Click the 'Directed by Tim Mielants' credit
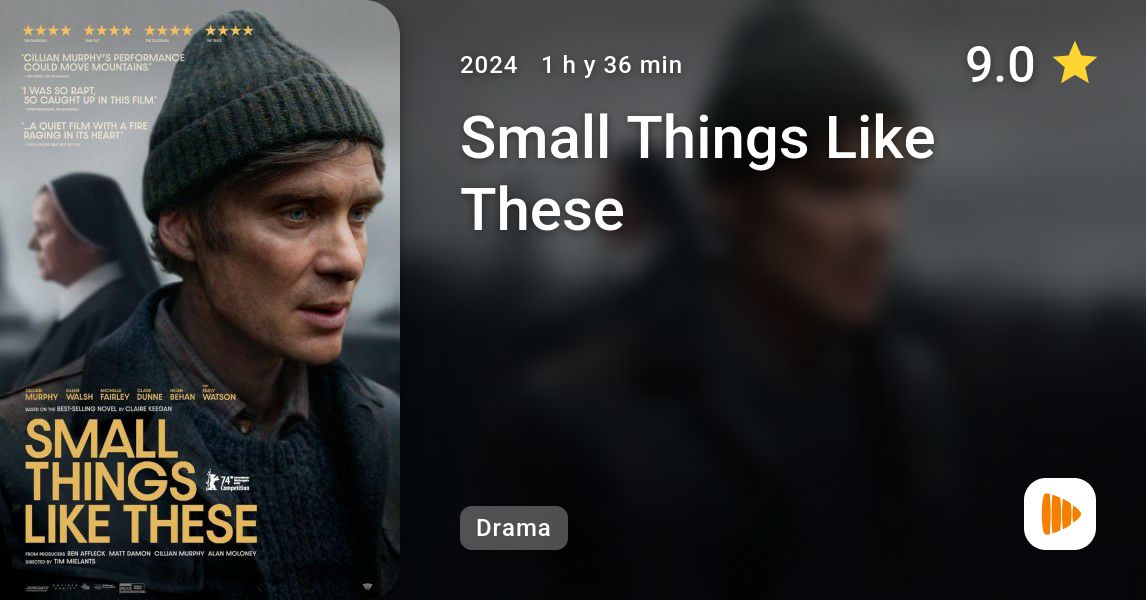This screenshot has height=600, width=1146. 60,561
